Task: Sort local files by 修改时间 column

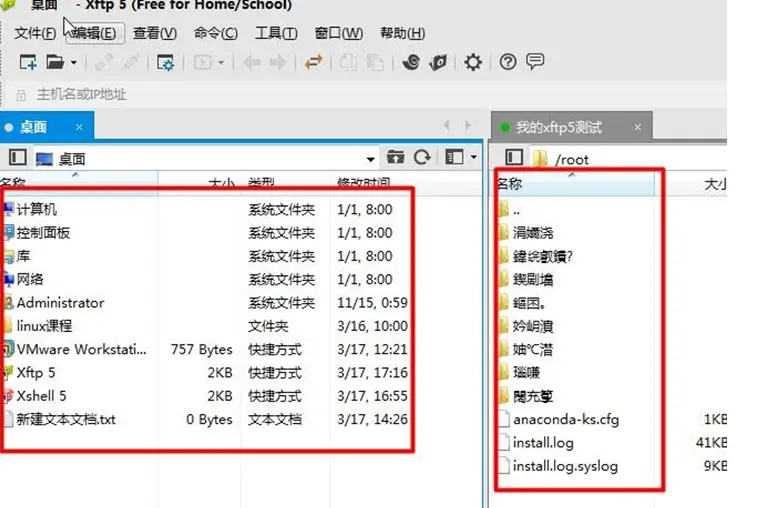Action: tap(363, 183)
